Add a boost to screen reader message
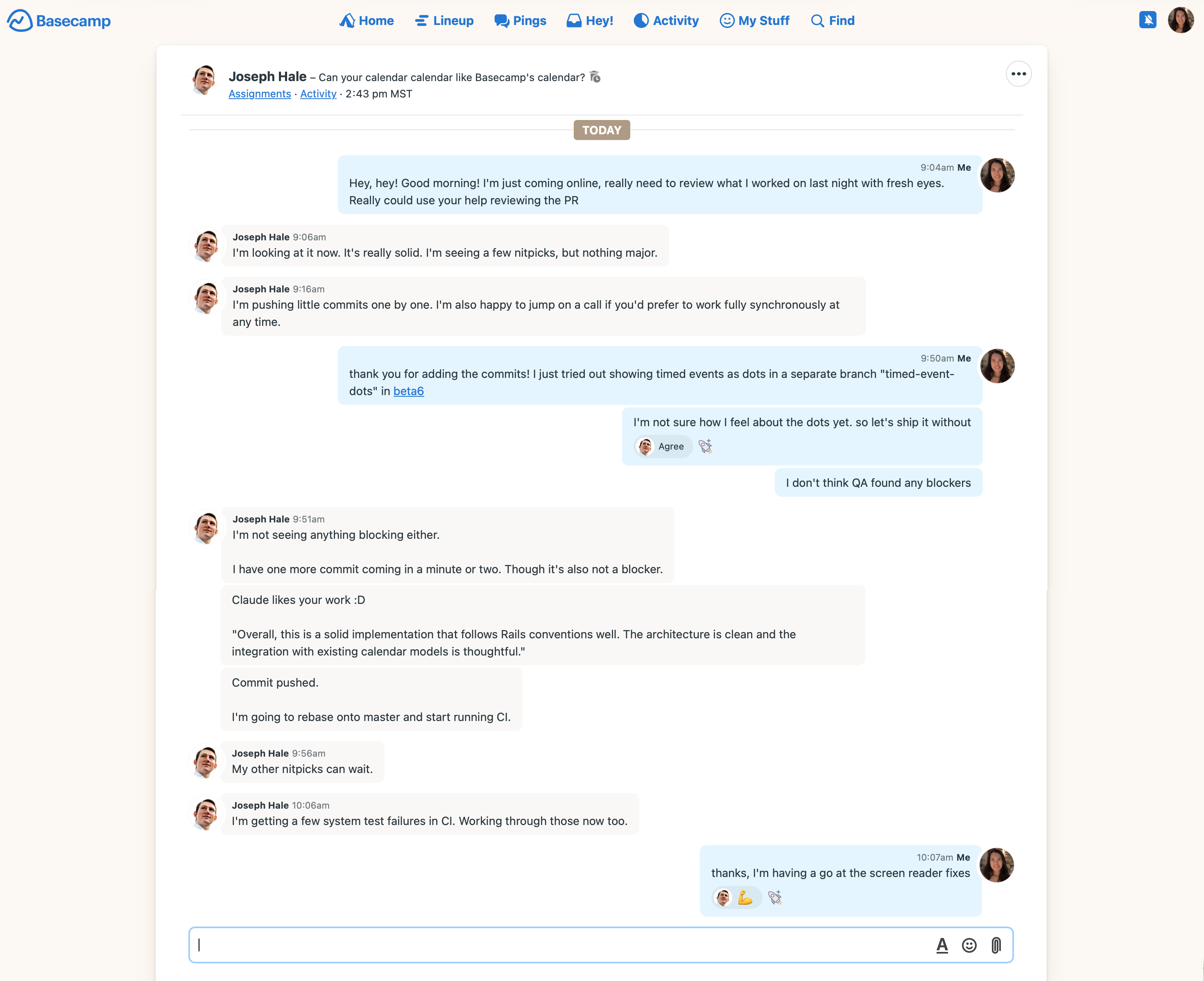 775,897
